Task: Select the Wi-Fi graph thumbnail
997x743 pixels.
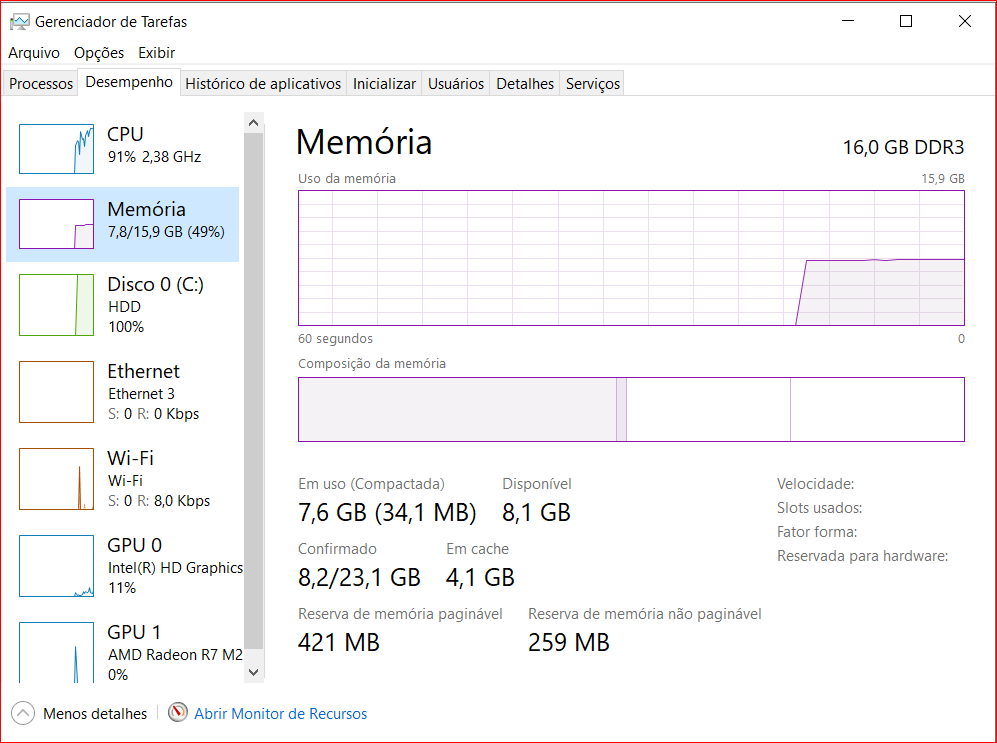Action: pyautogui.click(x=56, y=479)
